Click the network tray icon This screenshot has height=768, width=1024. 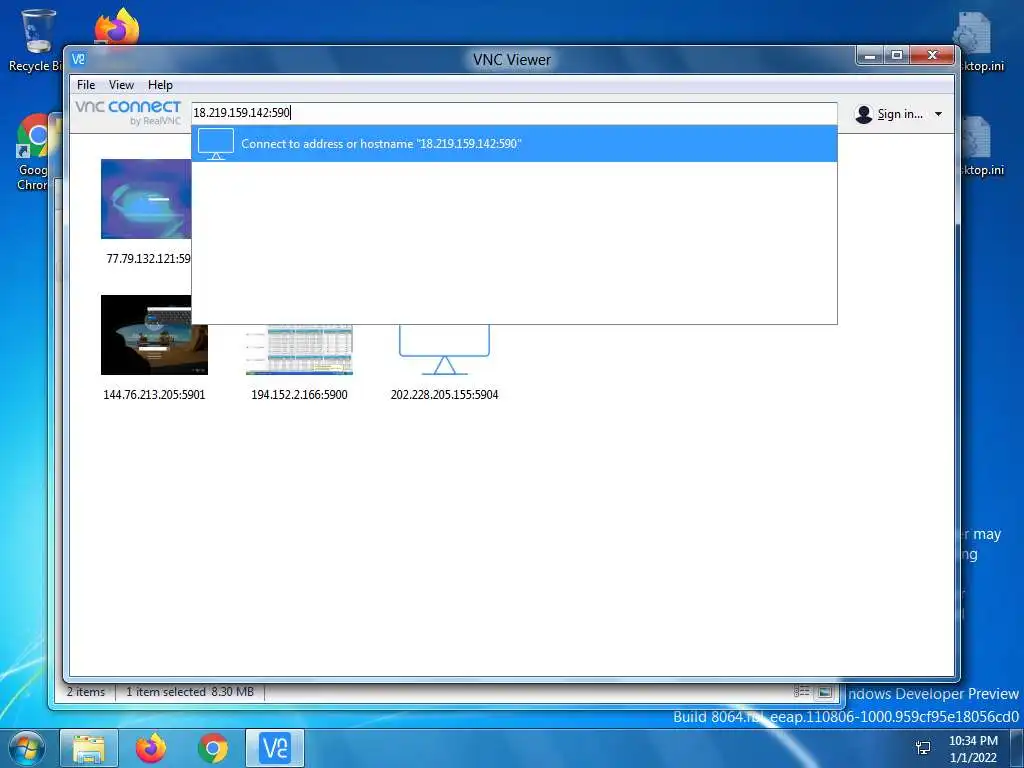[x=923, y=748]
